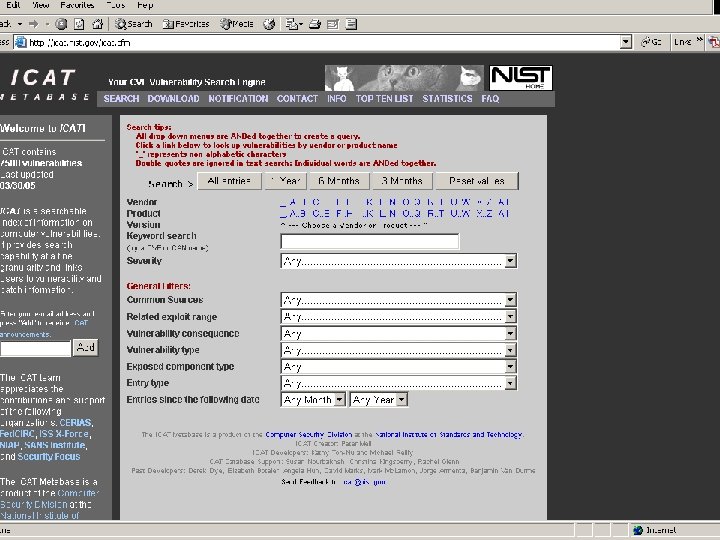Open the FedCIRC link
The width and height of the screenshot is (720, 540).
(17, 434)
